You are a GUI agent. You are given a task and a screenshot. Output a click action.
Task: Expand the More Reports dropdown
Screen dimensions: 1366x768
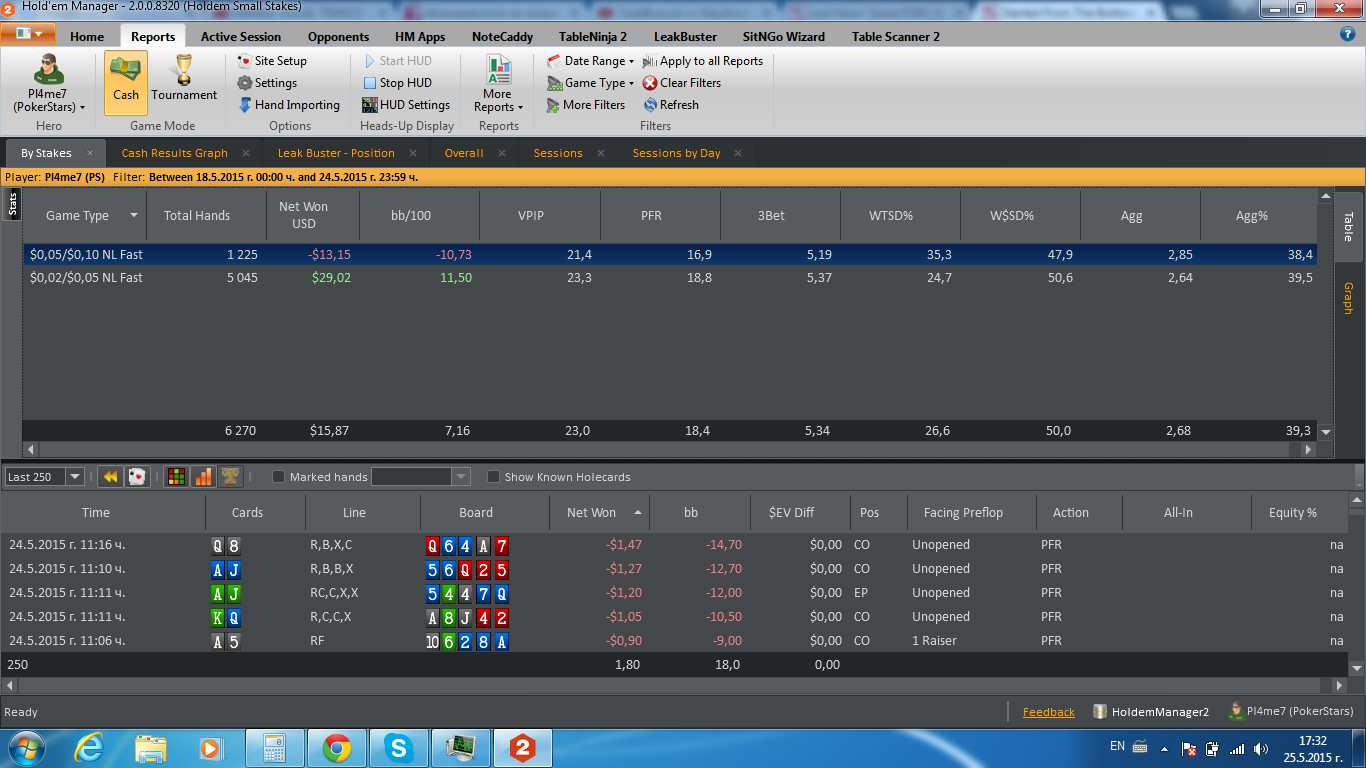click(498, 83)
